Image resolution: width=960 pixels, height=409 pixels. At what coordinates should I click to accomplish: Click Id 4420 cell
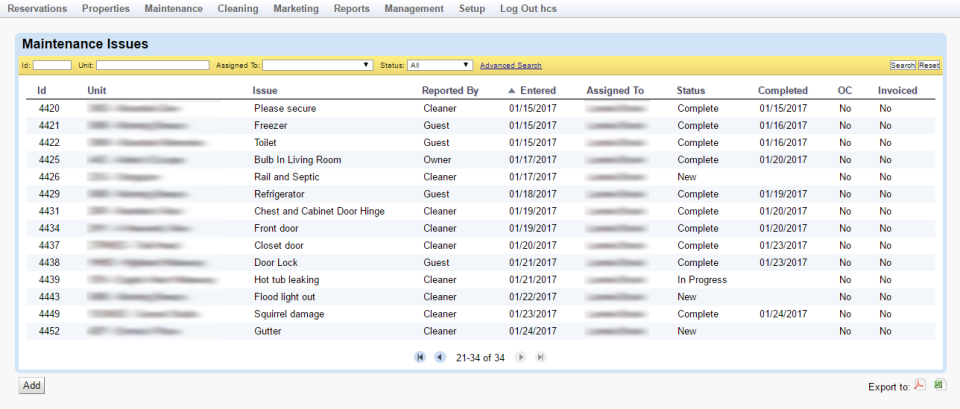[49, 108]
